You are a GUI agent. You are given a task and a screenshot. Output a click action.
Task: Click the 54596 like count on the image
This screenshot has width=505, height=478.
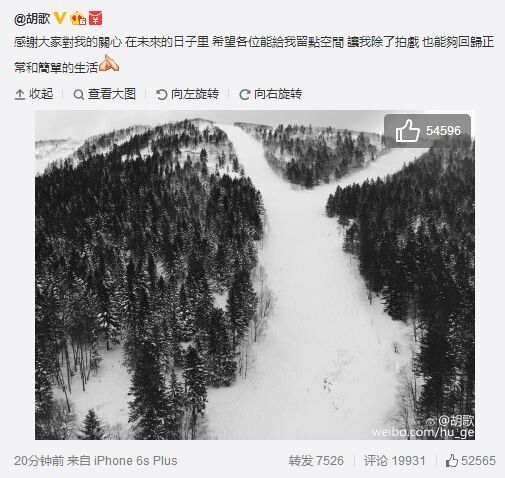[443, 131]
